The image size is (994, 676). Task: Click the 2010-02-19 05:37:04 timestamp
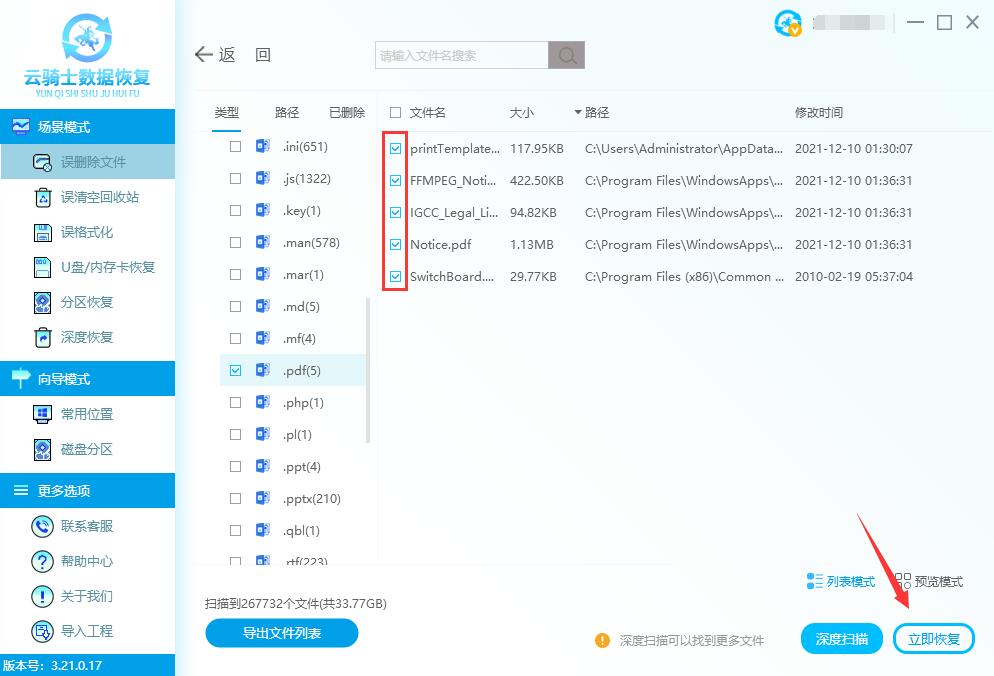pyautogui.click(x=854, y=276)
